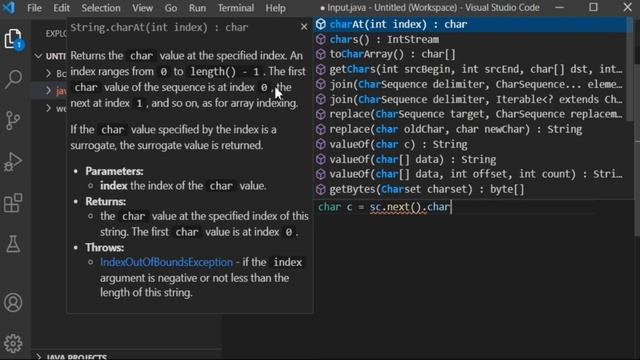Click method icon beside getChars suggestion
The height and width of the screenshot is (360, 640).
click(x=321, y=69)
